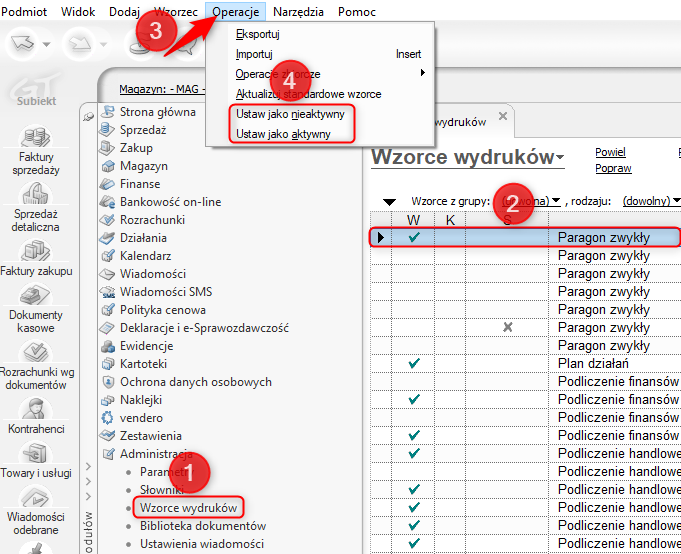Viewport: 681px width, 554px height.
Task: Click the Magazyn box icon
Action: tap(107, 166)
